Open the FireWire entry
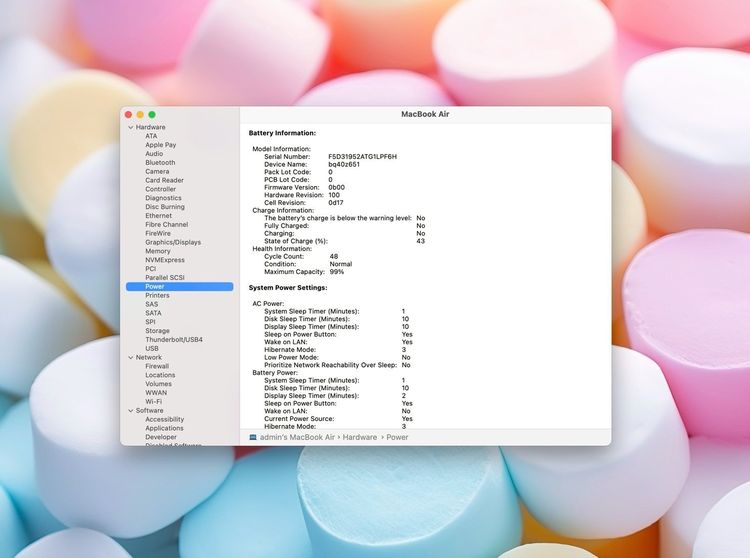This screenshot has width=750, height=558. 158,233
